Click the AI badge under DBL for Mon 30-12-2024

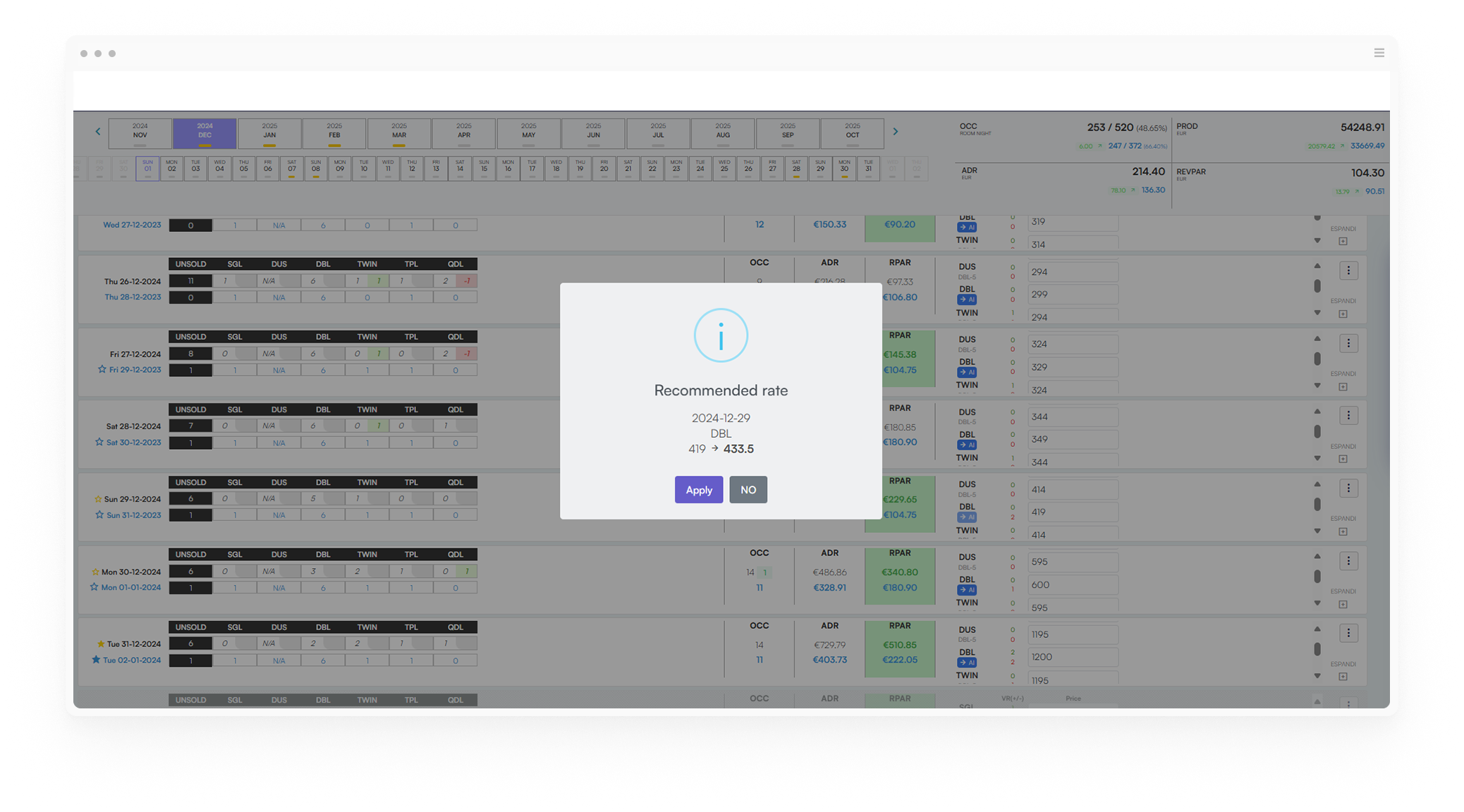(967, 590)
